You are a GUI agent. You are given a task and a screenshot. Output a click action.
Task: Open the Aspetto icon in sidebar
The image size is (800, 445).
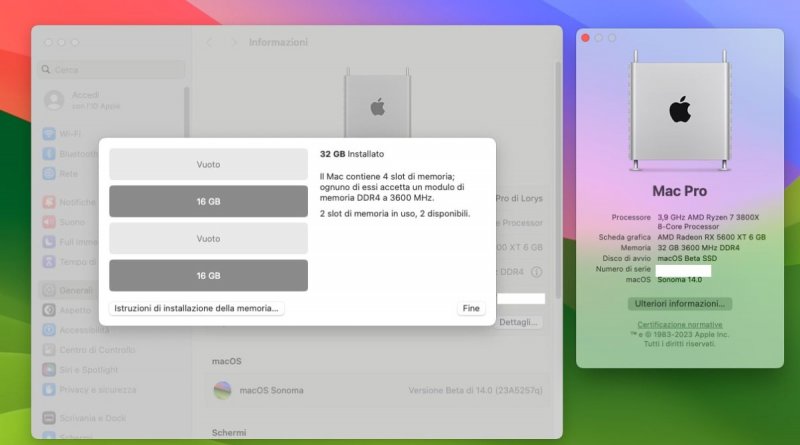(x=48, y=310)
